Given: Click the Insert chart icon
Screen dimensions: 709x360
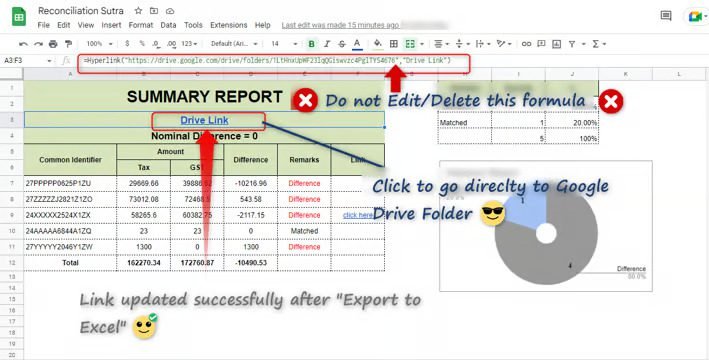Looking at the screenshot, I should click(557, 44).
